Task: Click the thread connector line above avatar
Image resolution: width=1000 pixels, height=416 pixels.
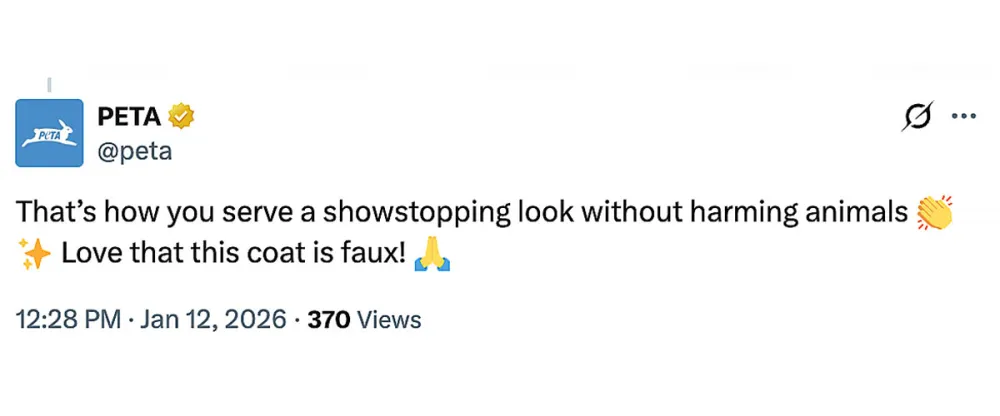Action: [49, 86]
